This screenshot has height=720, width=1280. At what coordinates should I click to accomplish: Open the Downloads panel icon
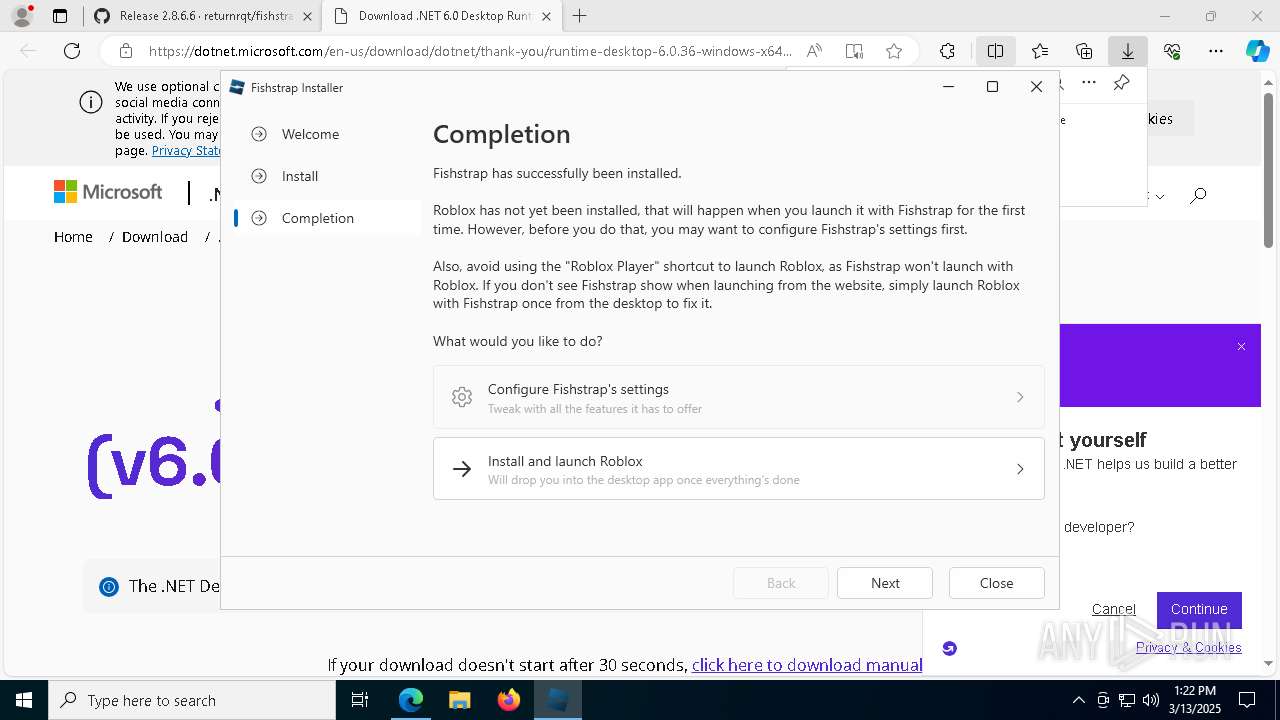1127,51
